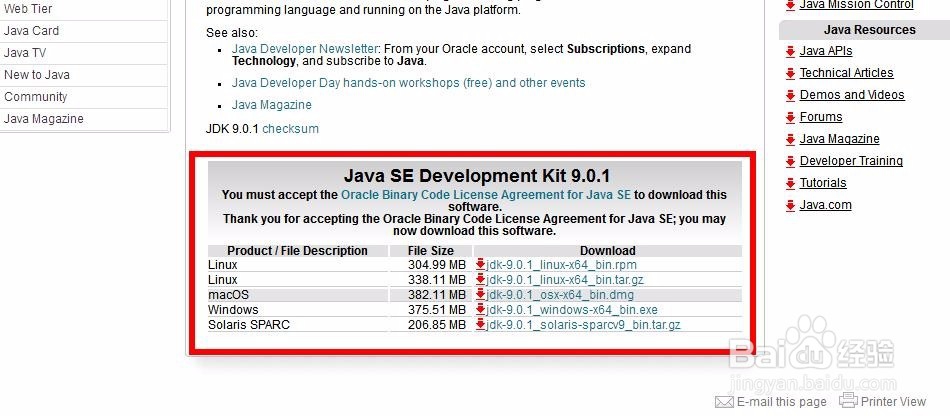950x416 pixels.
Task: Click the Windows product cell
Action: (297, 310)
